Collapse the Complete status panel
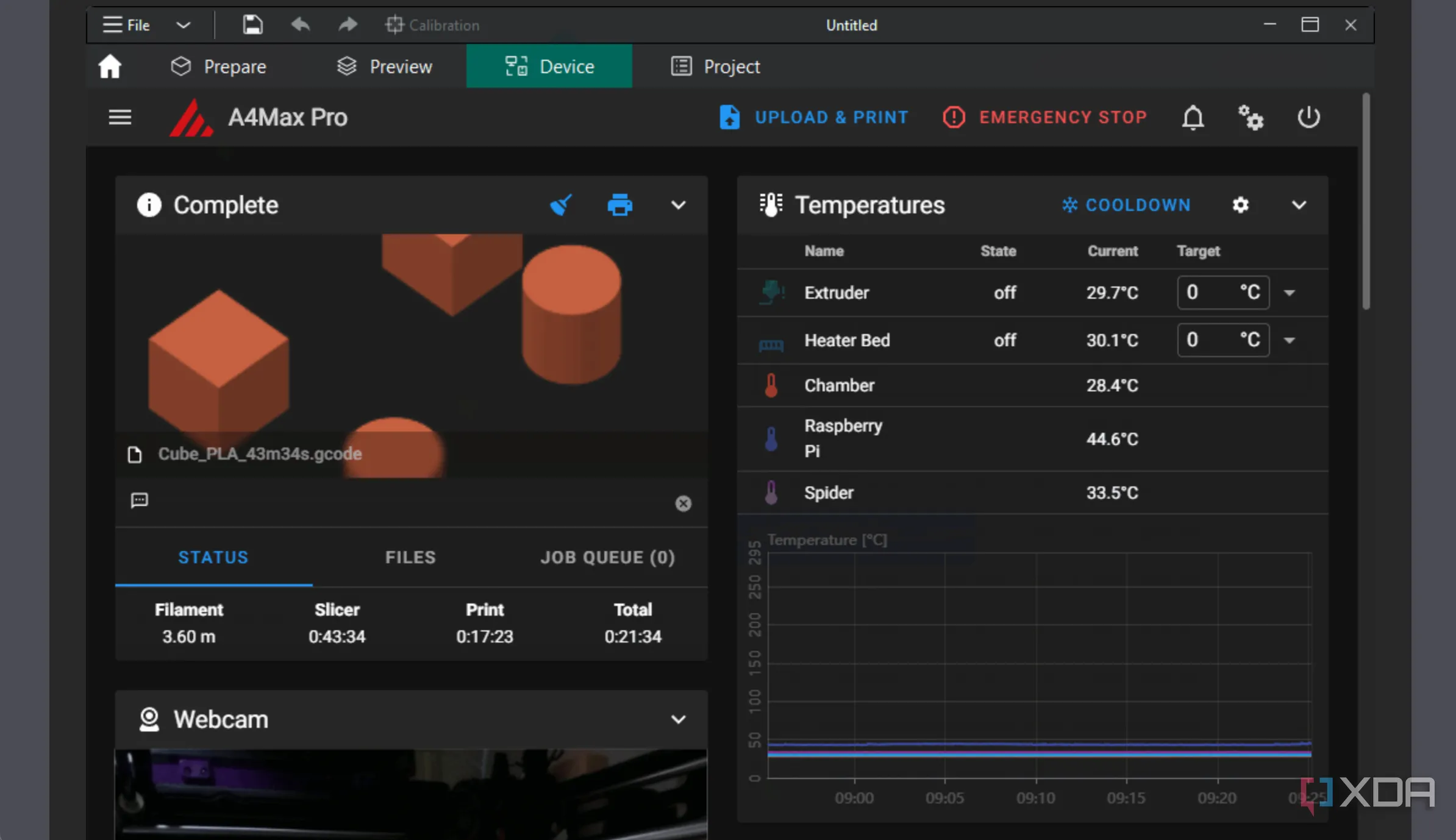Viewport: 1456px width, 840px height. [678, 205]
